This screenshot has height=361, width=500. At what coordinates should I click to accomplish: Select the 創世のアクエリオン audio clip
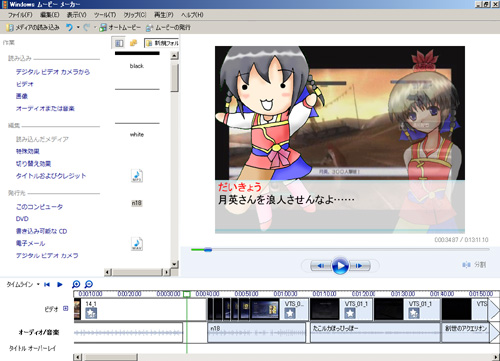click(x=466, y=332)
